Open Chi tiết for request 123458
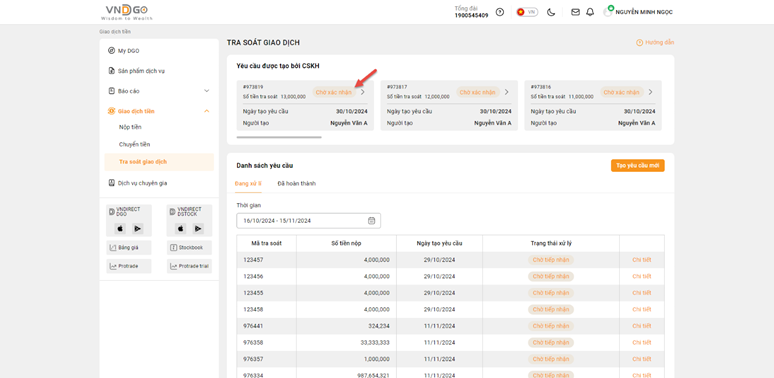Screen dimensions: 774x378 [x=642, y=309]
